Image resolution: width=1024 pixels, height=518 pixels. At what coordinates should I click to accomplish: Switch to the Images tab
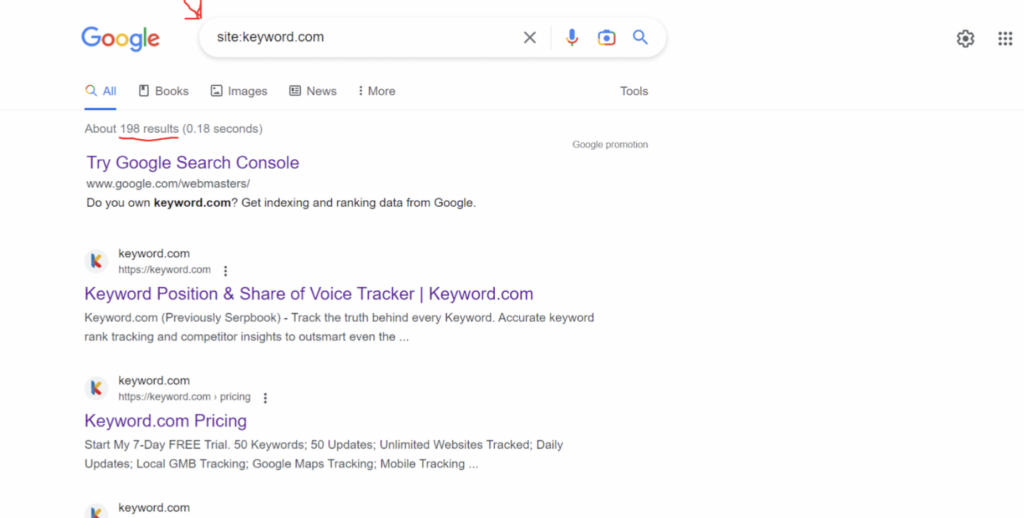tap(239, 91)
